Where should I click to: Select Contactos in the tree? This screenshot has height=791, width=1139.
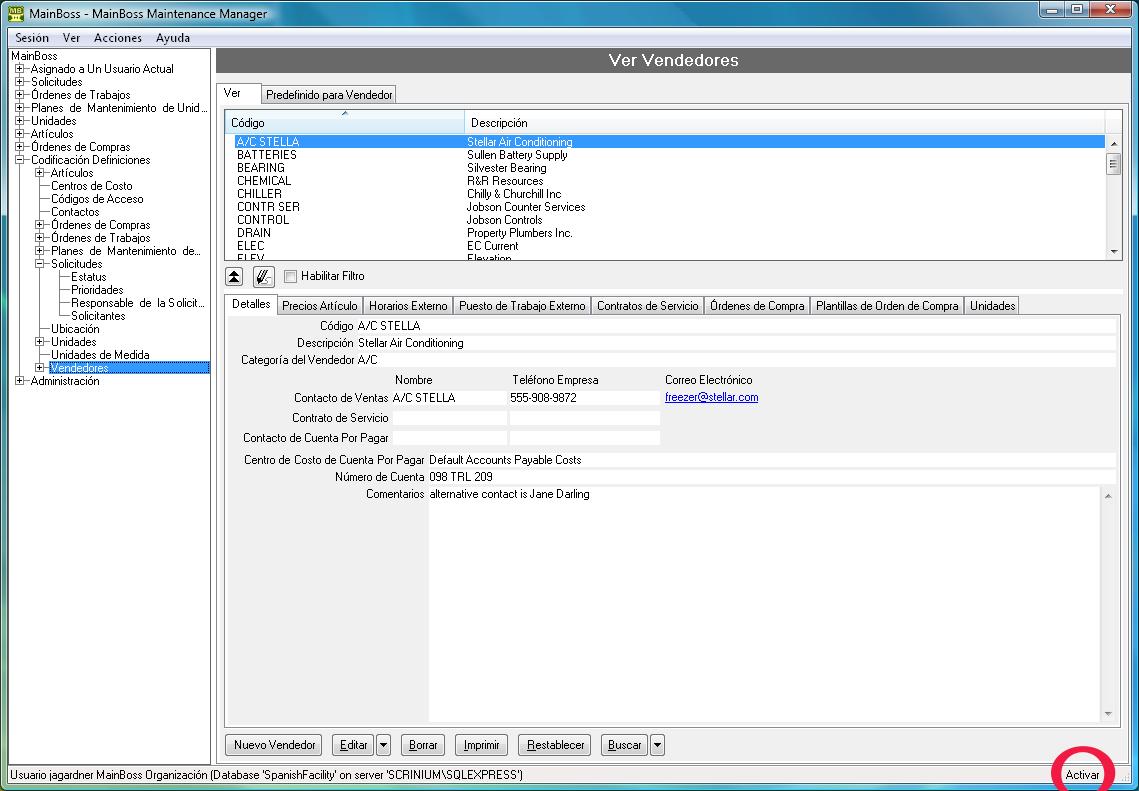75,212
